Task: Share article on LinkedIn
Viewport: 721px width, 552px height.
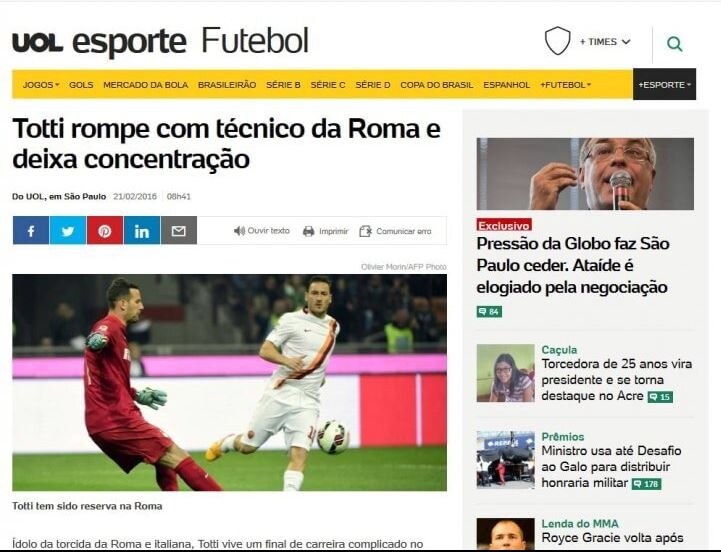Action: tap(142, 230)
